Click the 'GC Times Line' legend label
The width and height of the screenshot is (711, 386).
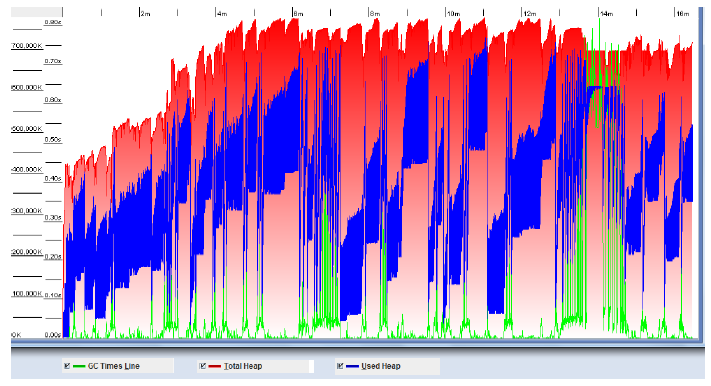click(x=114, y=366)
